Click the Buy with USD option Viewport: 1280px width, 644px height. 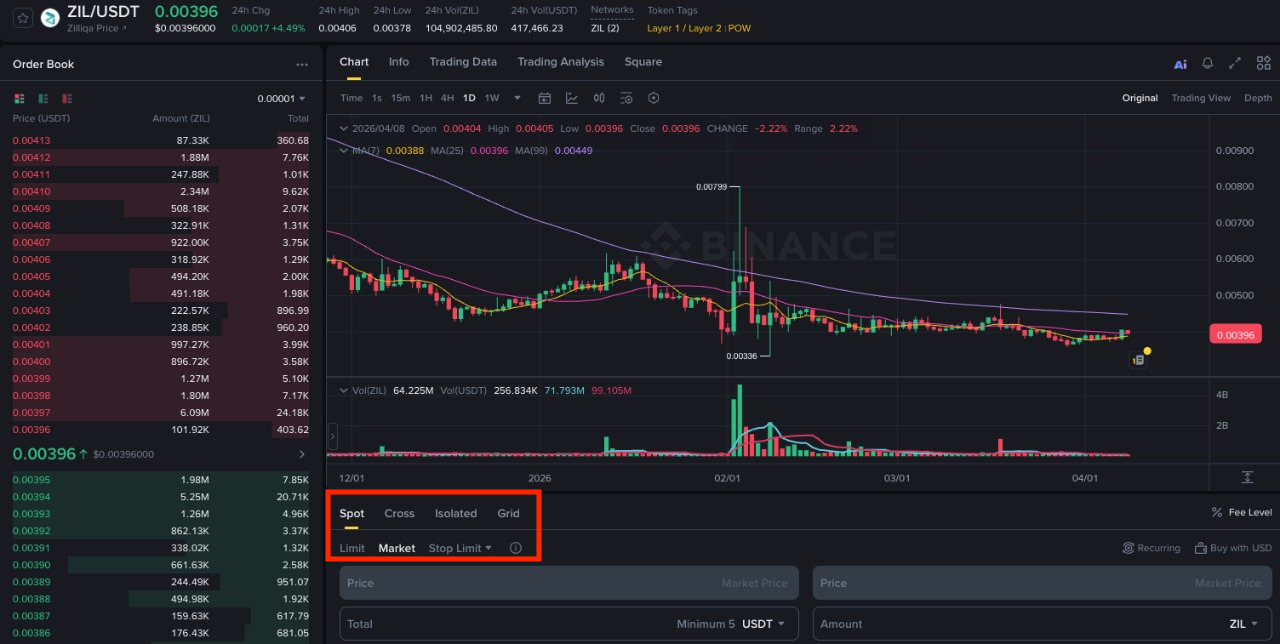[x=1233, y=548]
